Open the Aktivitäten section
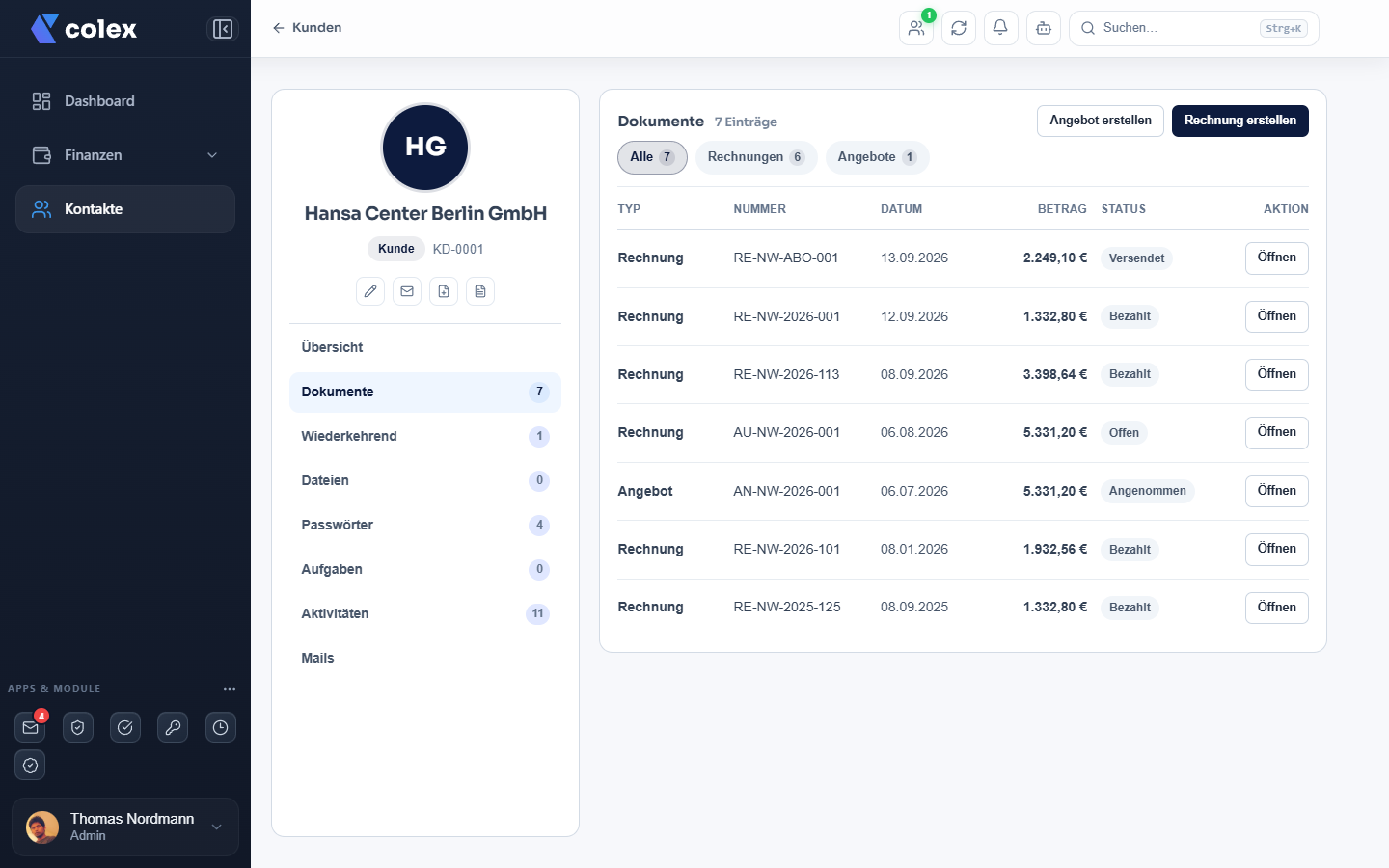Screen dimensions: 1389x868 tap(425, 613)
